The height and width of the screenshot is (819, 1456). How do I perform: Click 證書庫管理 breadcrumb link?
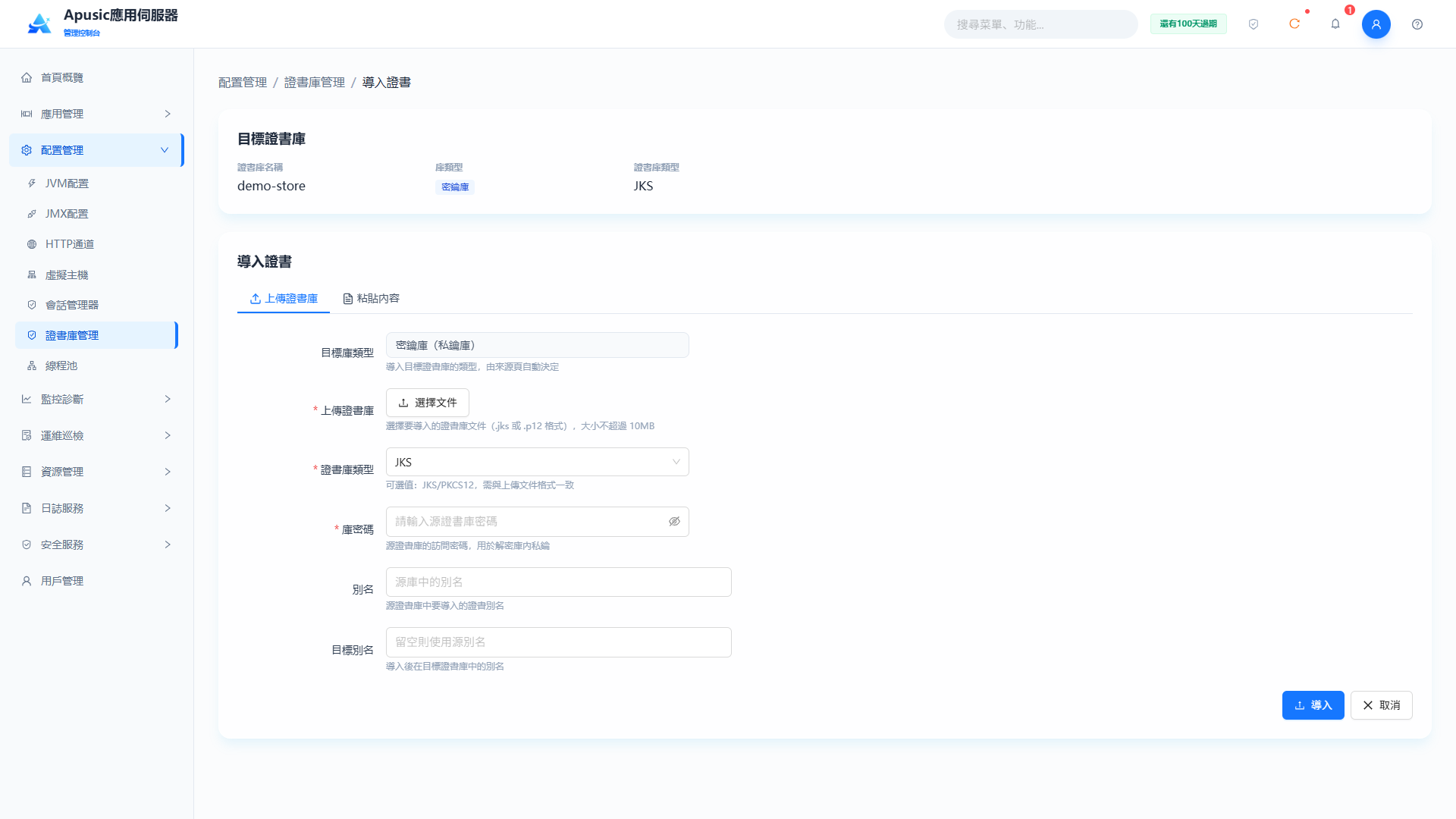pyautogui.click(x=315, y=83)
